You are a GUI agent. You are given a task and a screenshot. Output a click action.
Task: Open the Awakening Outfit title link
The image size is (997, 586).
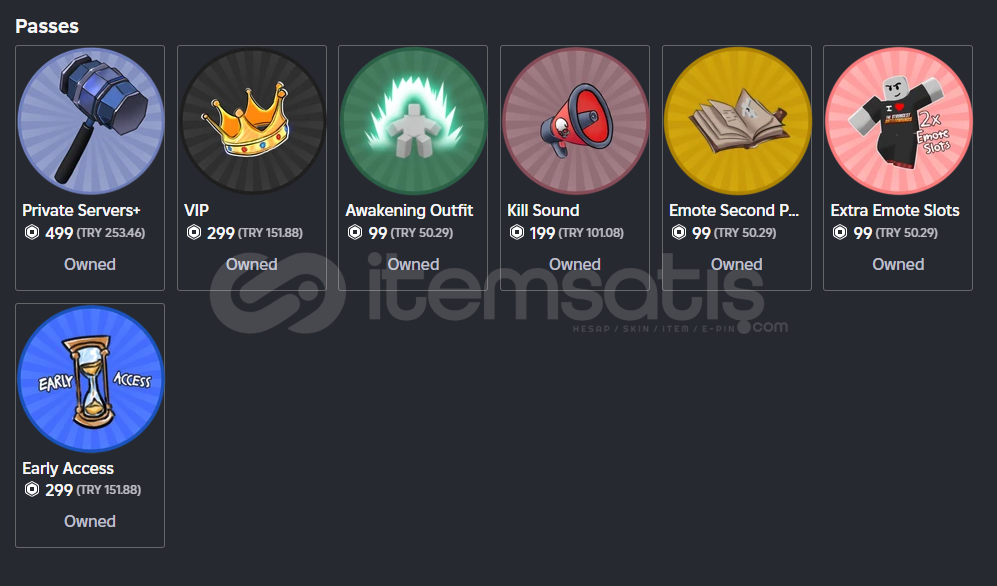409,210
